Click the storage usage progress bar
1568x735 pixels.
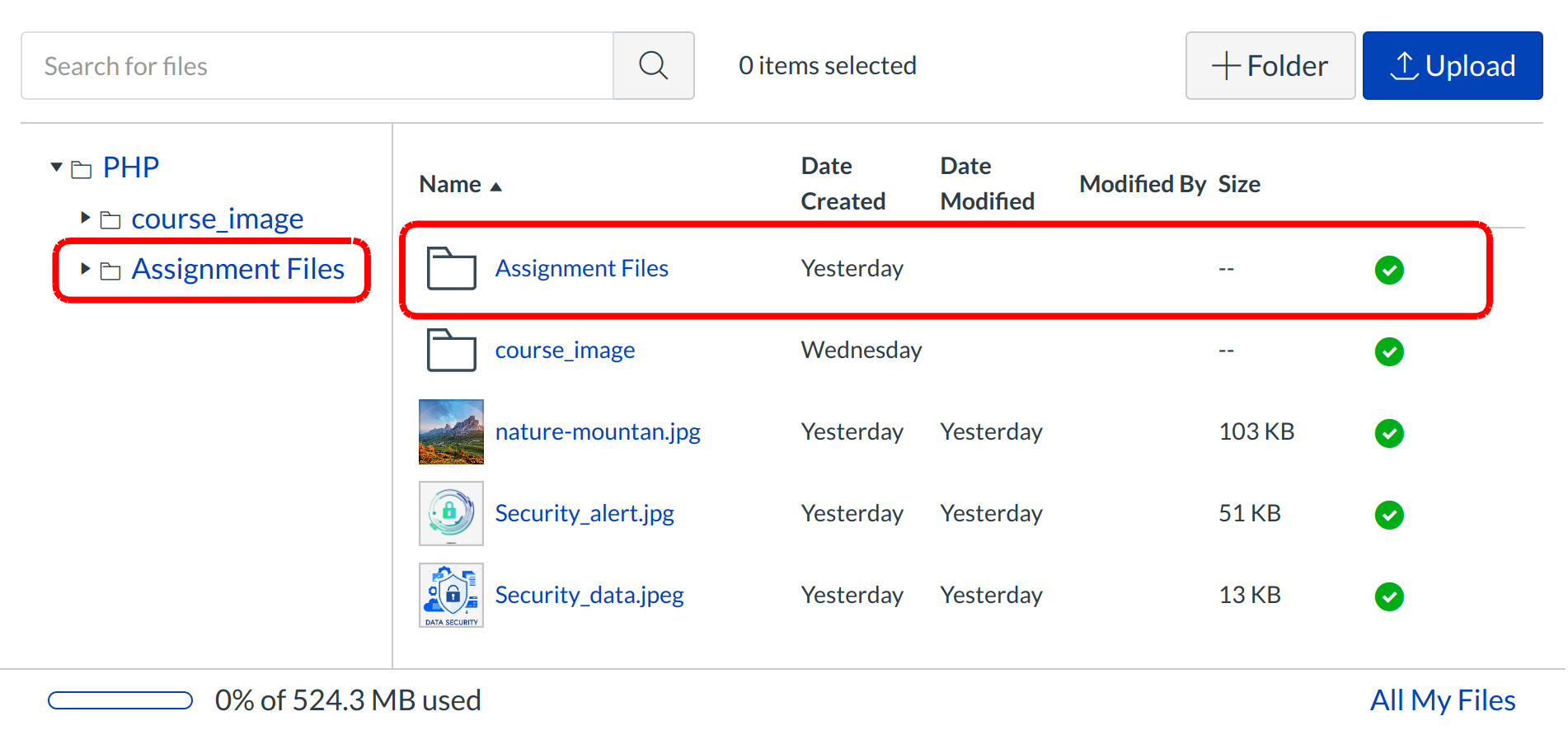(120, 700)
